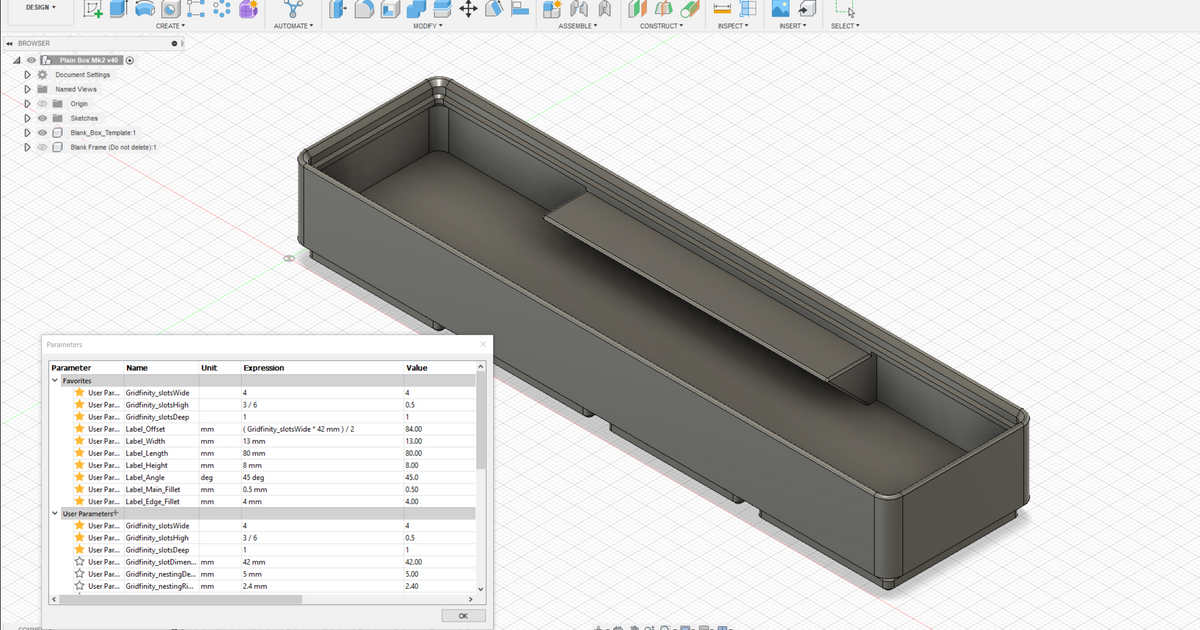
Task: Collapse the Favorites group in Parameters
Action: pos(55,381)
